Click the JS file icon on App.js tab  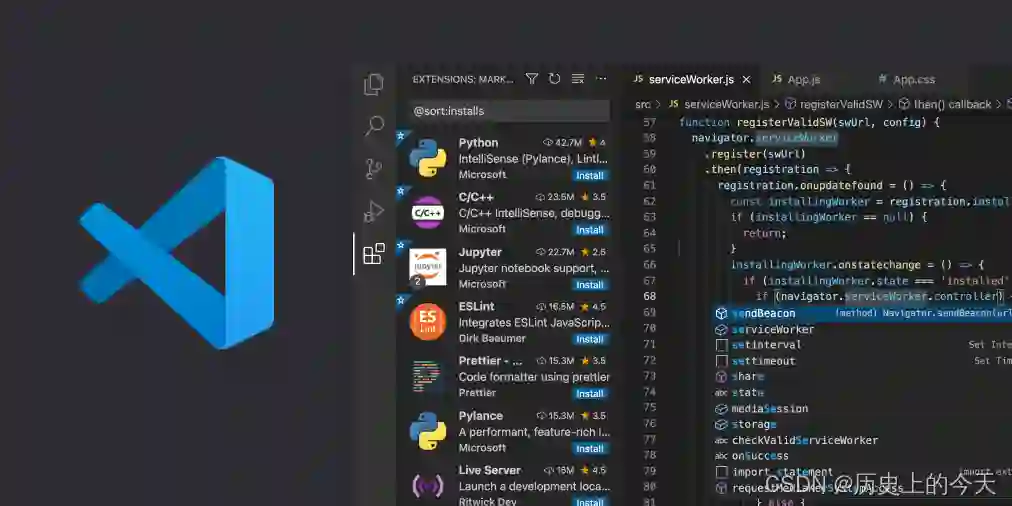click(x=777, y=79)
